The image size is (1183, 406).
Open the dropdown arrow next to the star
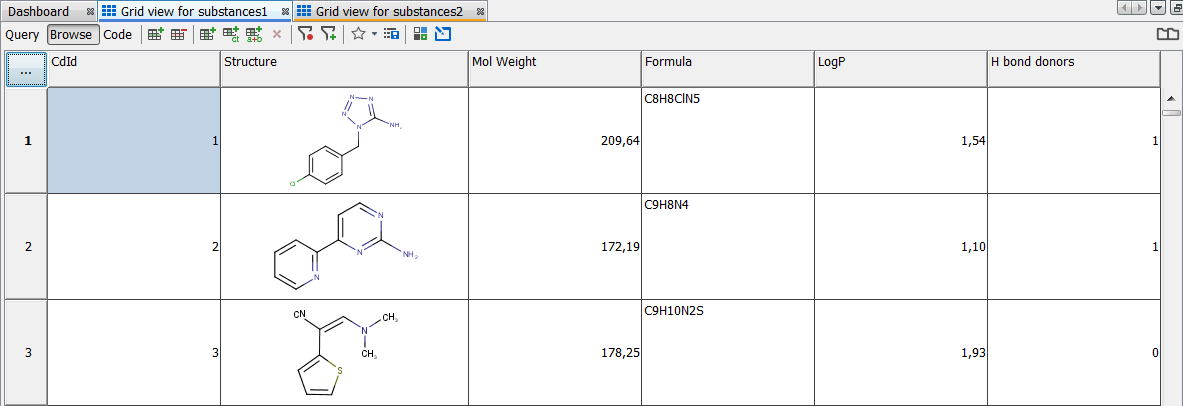[x=374, y=34]
